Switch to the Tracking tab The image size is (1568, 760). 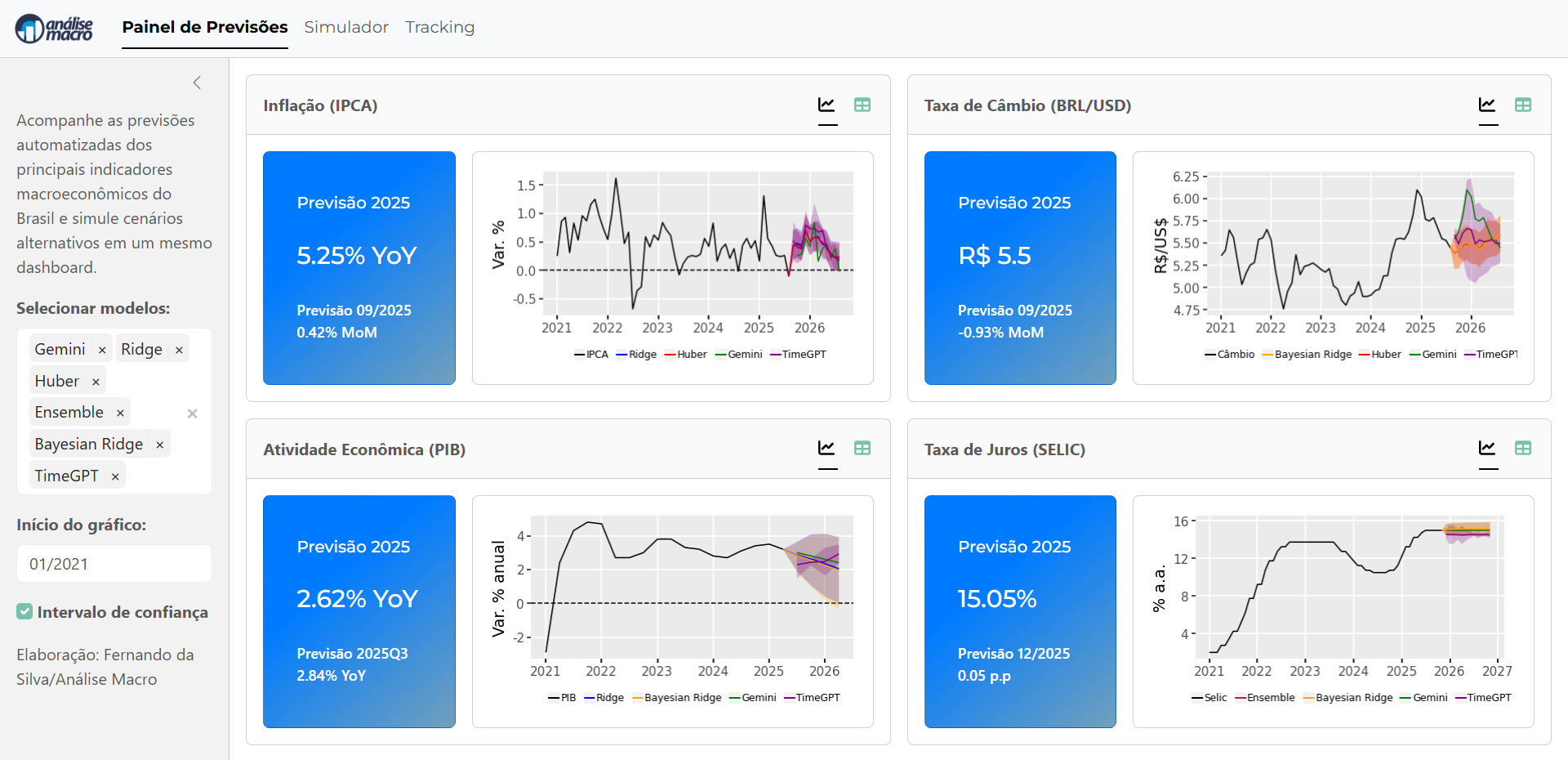pos(439,27)
